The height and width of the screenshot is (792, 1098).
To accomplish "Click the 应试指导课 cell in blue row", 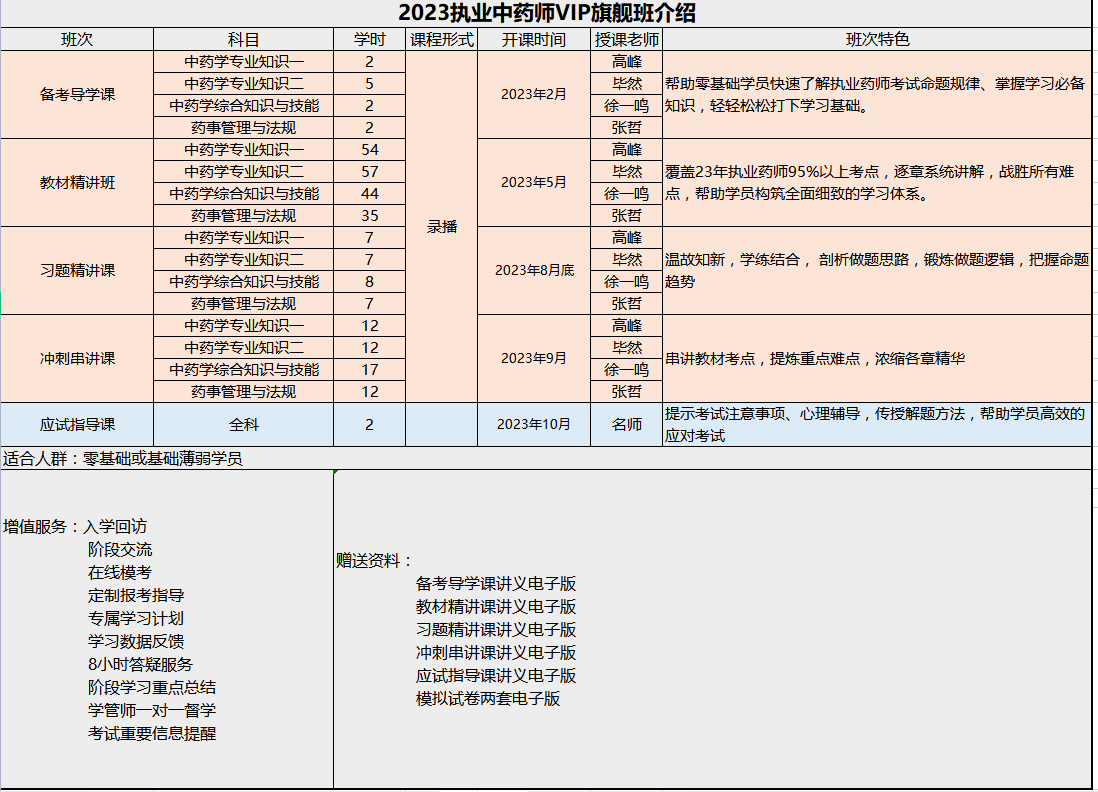I will [77, 424].
